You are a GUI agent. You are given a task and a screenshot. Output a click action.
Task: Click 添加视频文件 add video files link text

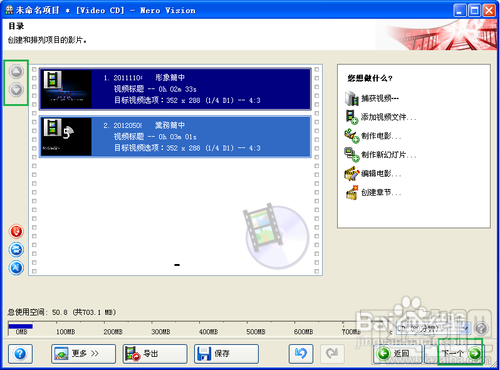click(x=389, y=117)
